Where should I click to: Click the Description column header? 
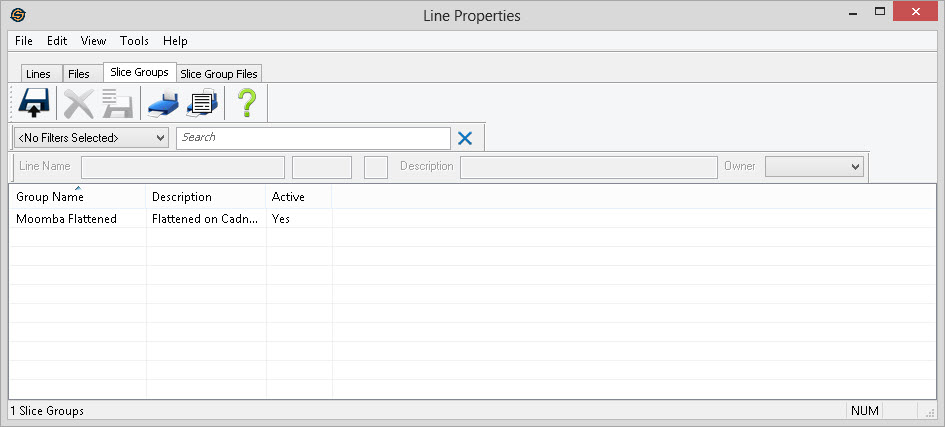[x=182, y=197]
